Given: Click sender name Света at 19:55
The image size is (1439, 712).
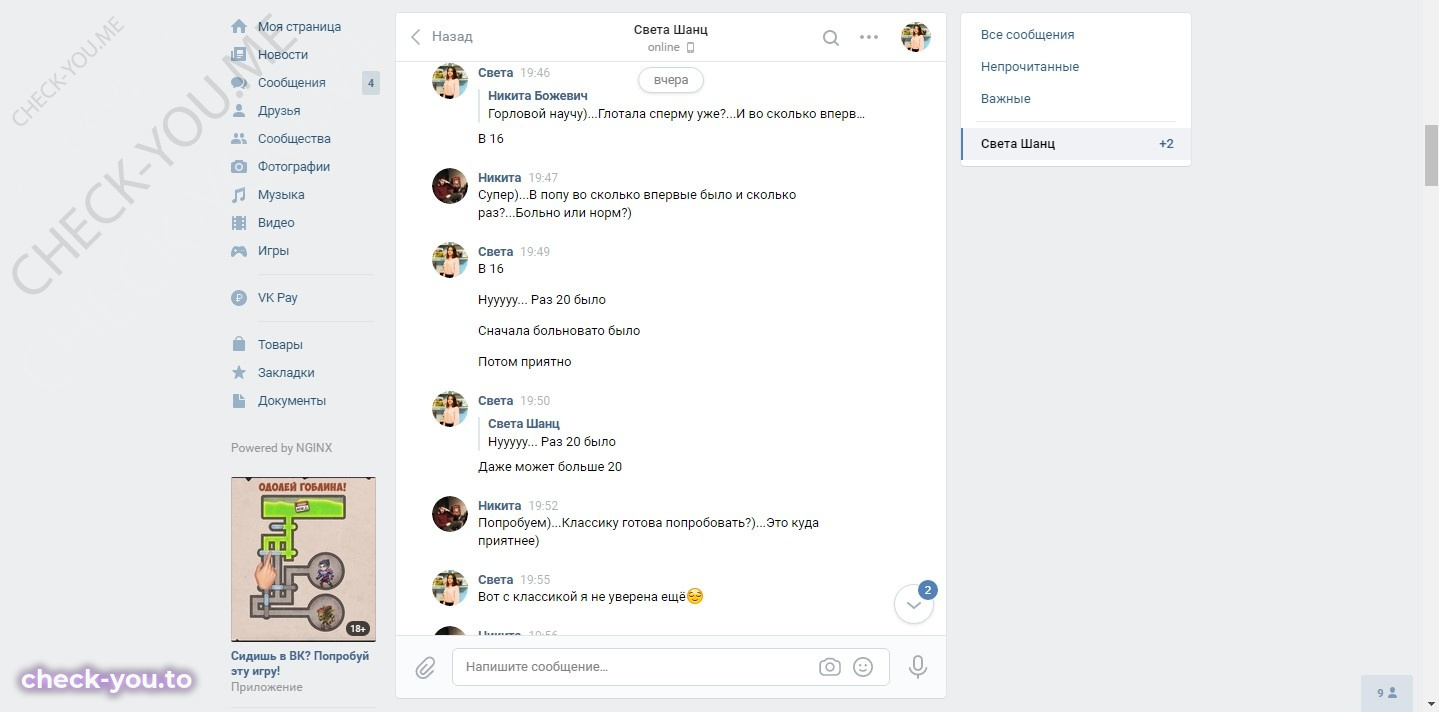Looking at the screenshot, I should click(x=495, y=580).
